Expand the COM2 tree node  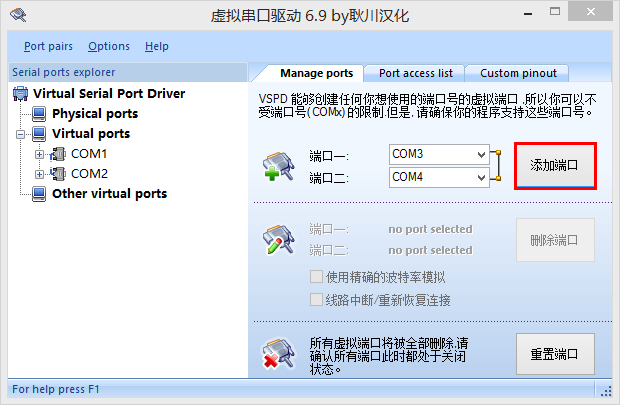point(39,174)
